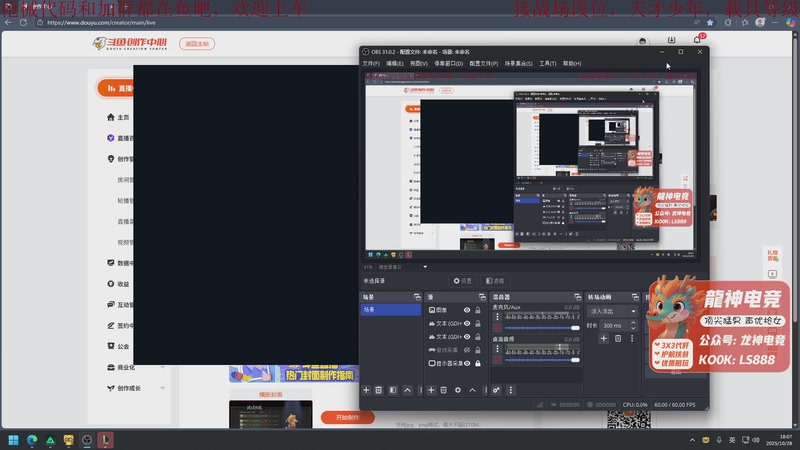Click 热门封面制作指南 banner
800x450 pixels.
[294, 374]
